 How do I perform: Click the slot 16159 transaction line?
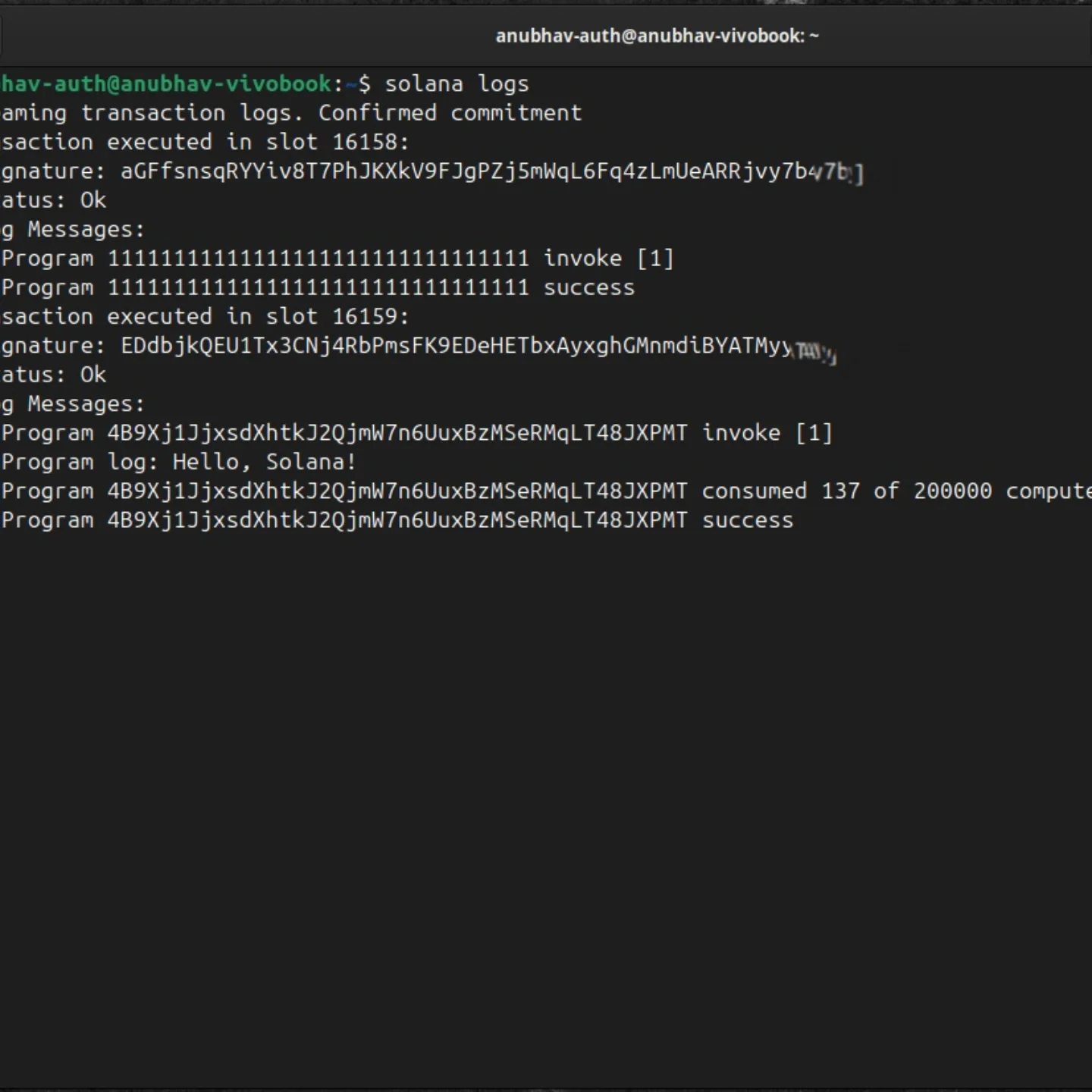(x=205, y=316)
